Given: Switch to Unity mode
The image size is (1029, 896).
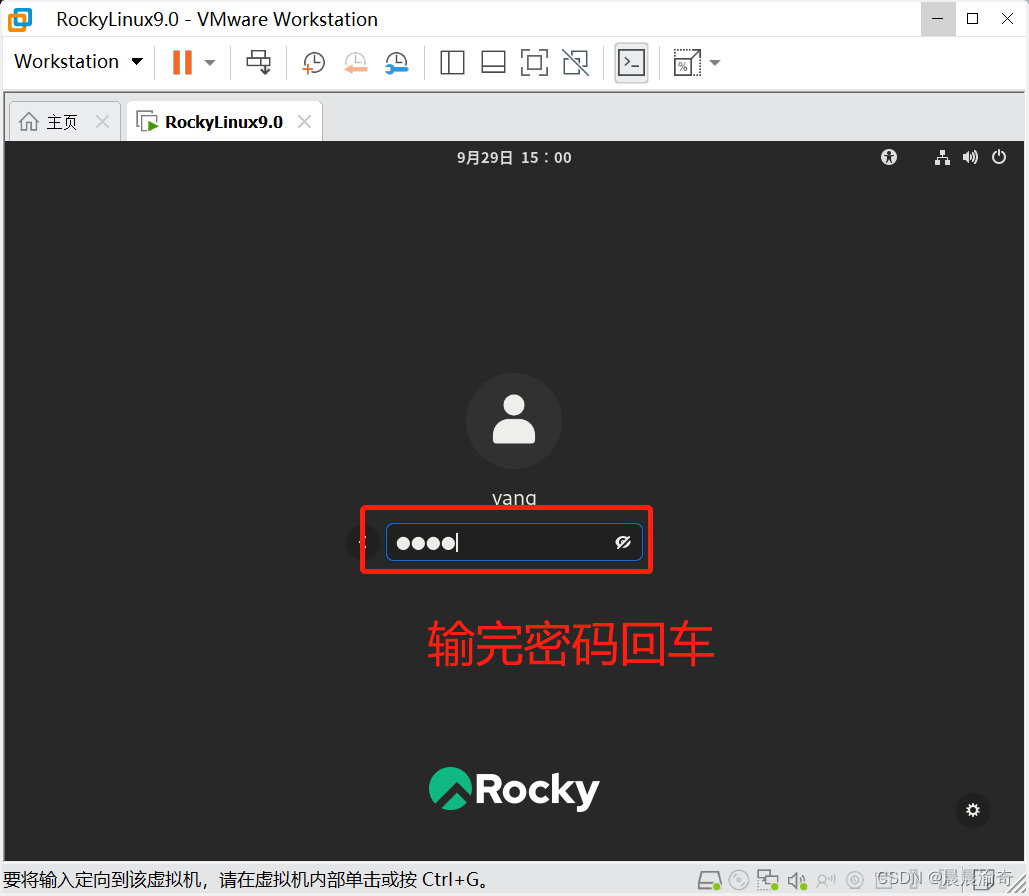Looking at the screenshot, I should 576,63.
